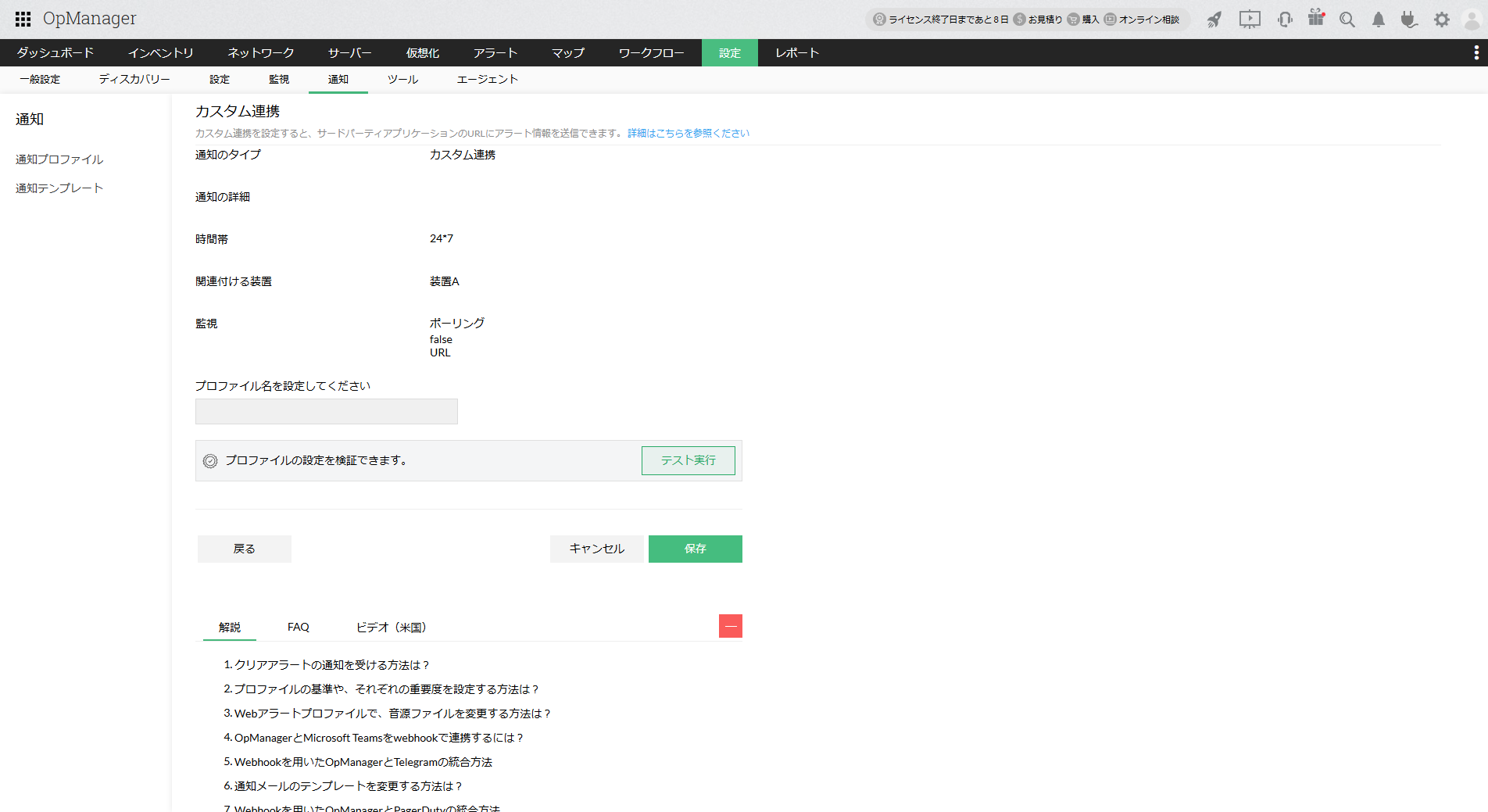Open the 仮想化 menu
This screenshot has width=1488, height=812.
(423, 52)
